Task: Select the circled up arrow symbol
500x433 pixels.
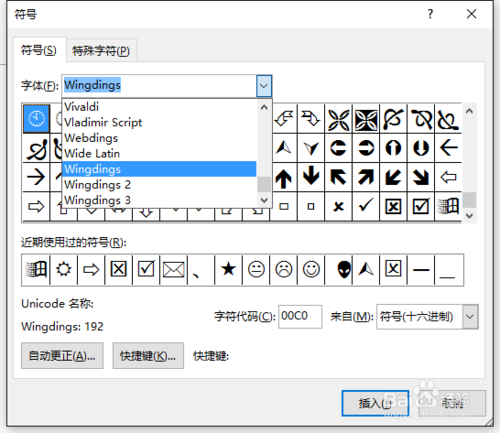Action: [x=393, y=148]
